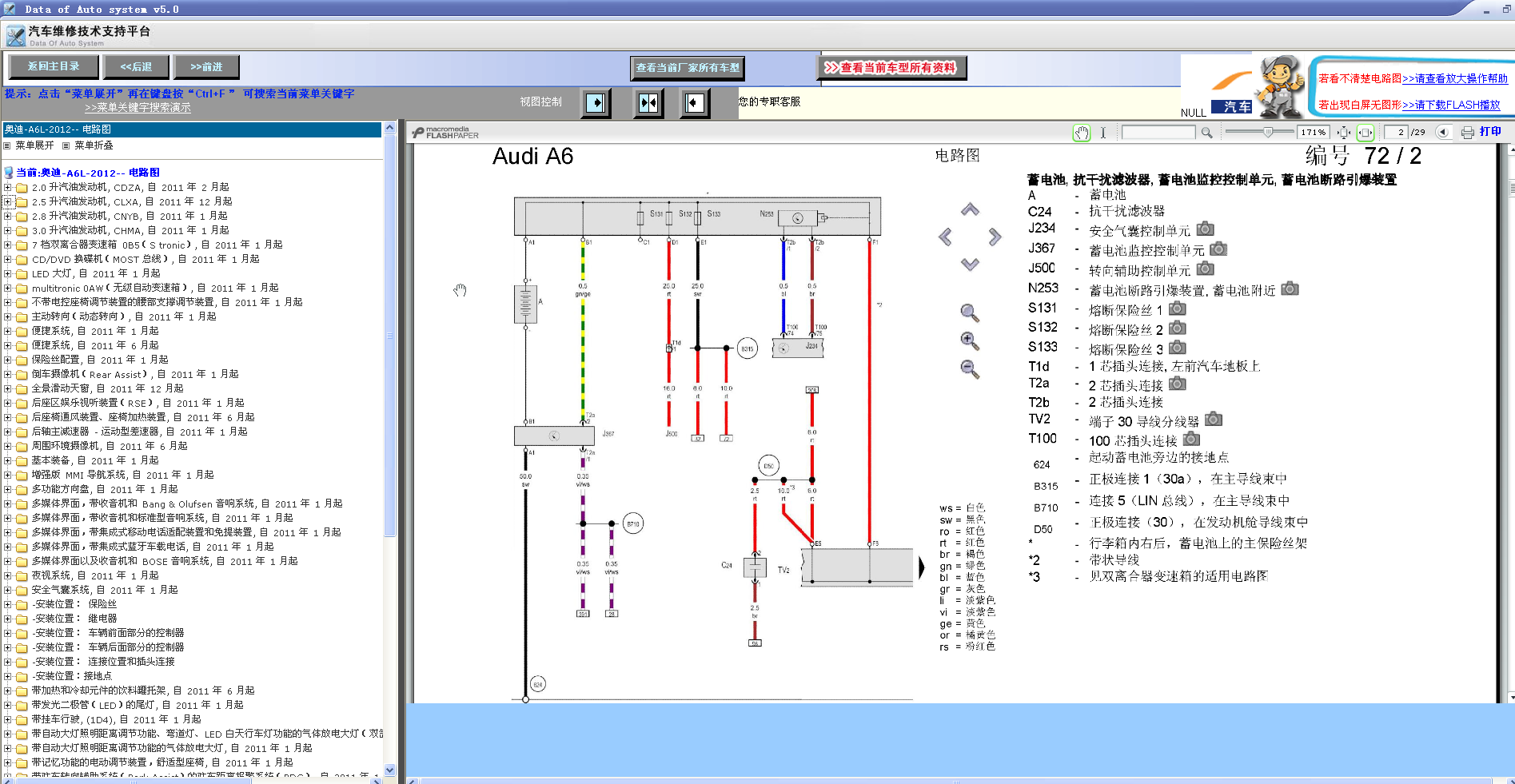1515x784 pixels.
Task: Click the 打印 print link
Action: [x=1490, y=132]
